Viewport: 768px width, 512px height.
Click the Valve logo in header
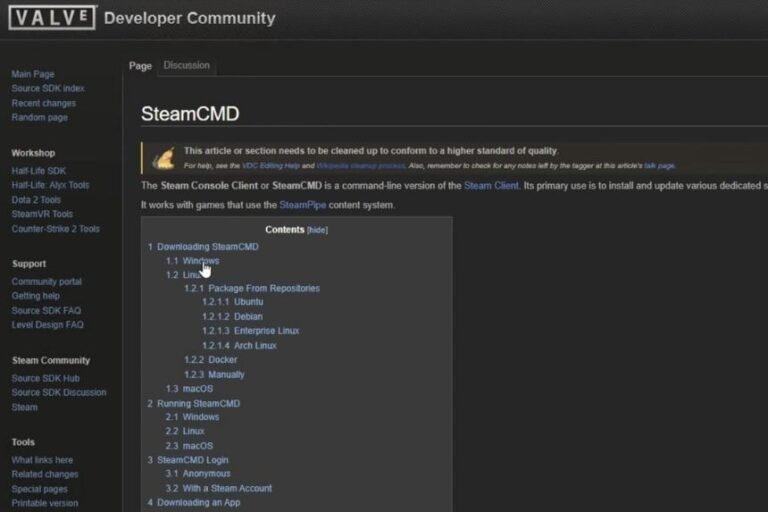coord(52,18)
